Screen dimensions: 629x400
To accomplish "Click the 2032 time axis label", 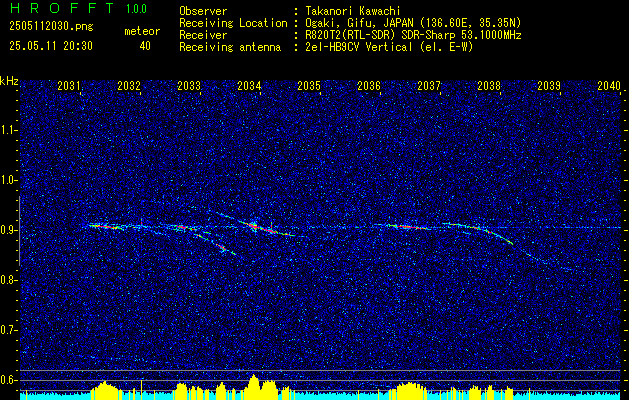I will [x=129, y=86].
